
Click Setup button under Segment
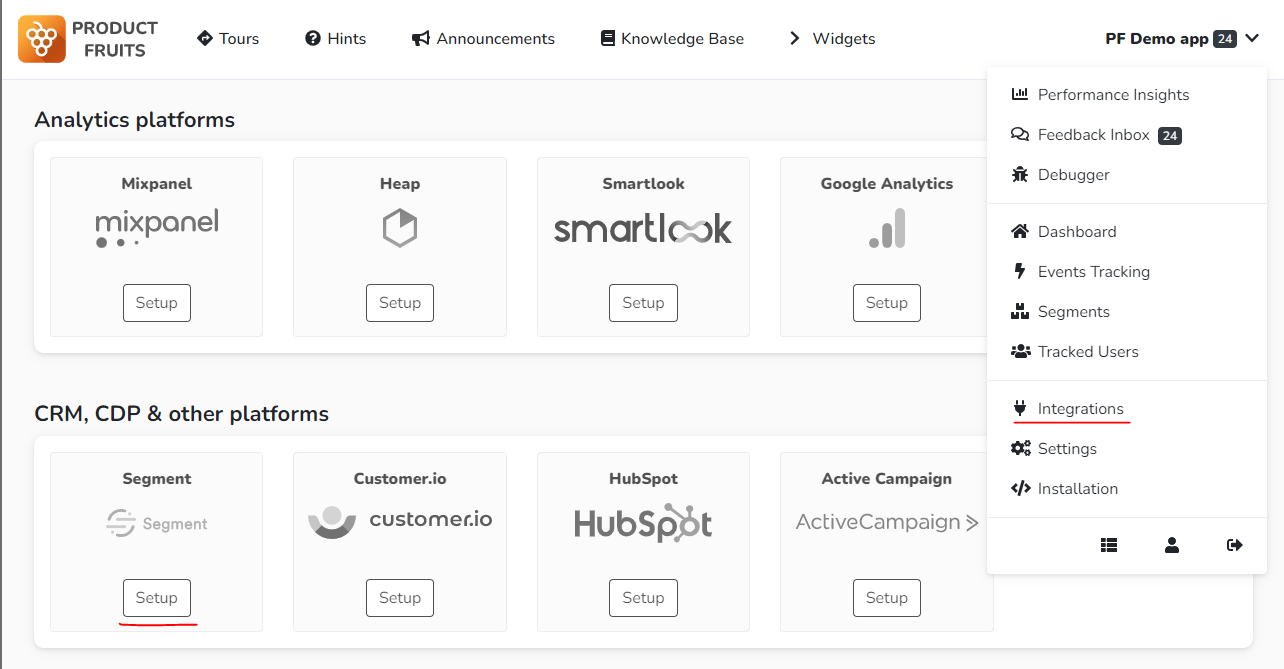[x=157, y=598]
